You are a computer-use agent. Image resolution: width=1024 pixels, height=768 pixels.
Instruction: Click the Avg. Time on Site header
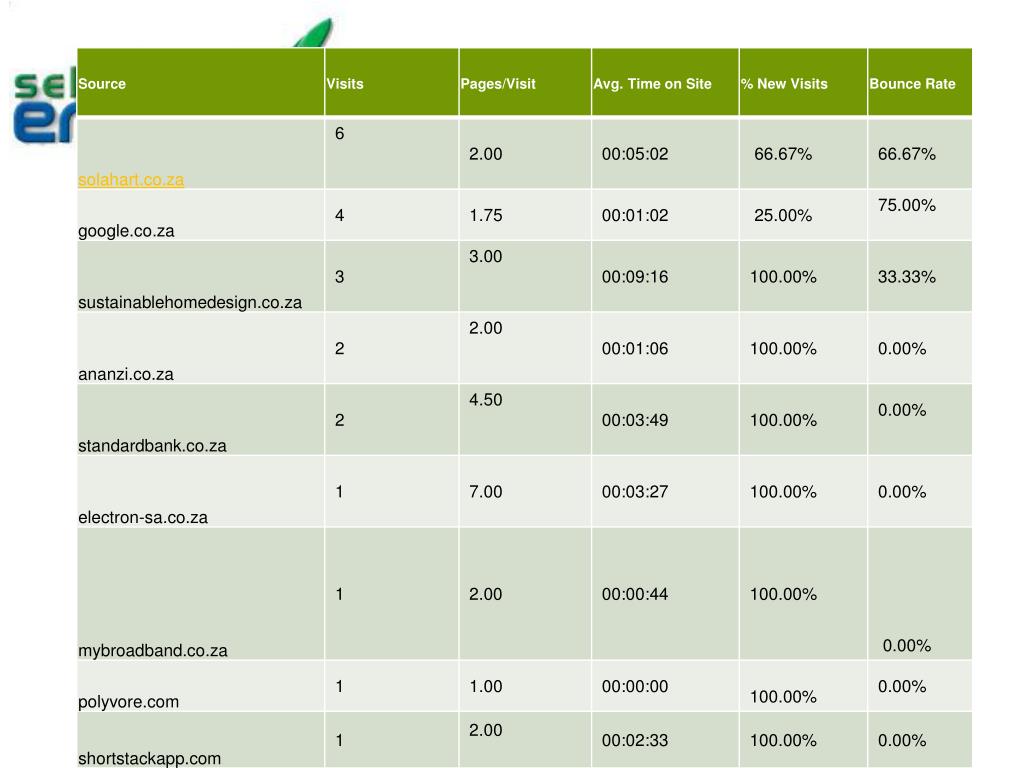pyautogui.click(x=665, y=82)
